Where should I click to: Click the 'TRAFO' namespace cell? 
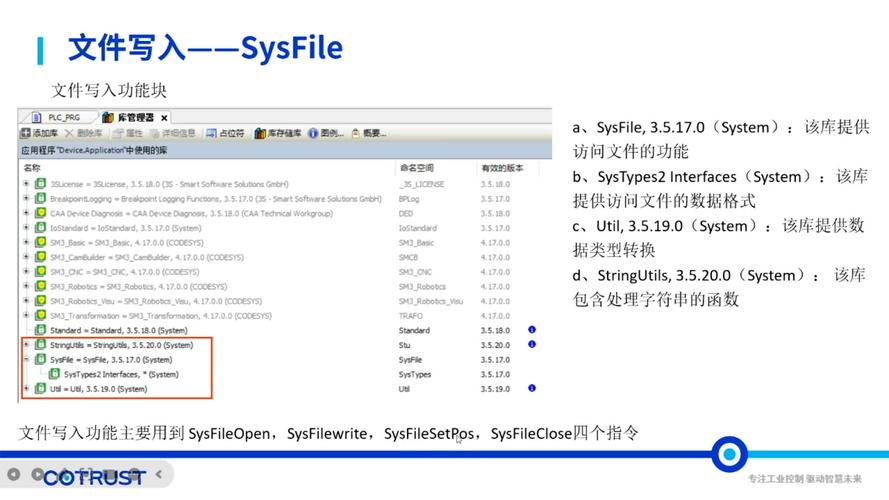point(410,316)
